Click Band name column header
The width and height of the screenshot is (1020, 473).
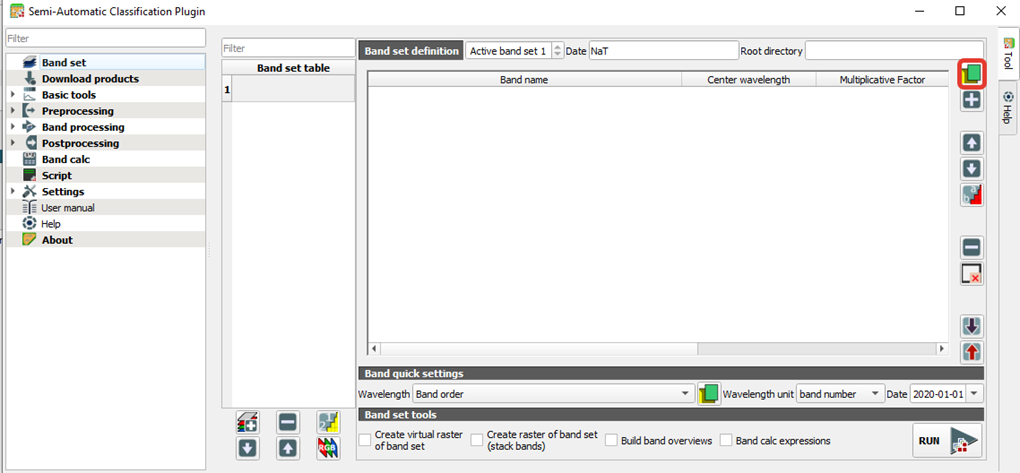tap(524, 79)
